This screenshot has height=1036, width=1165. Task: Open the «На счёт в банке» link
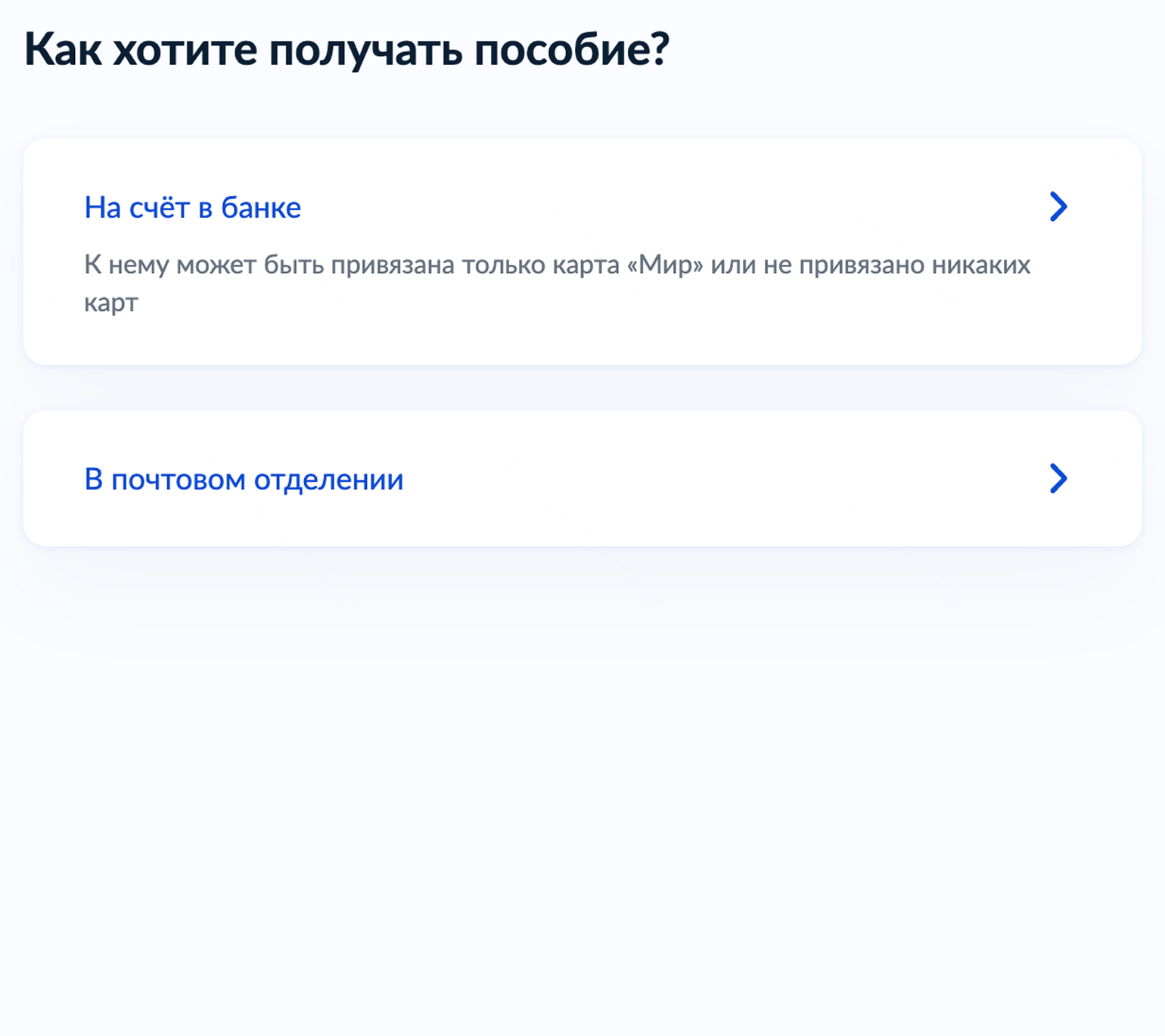point(192,207)
